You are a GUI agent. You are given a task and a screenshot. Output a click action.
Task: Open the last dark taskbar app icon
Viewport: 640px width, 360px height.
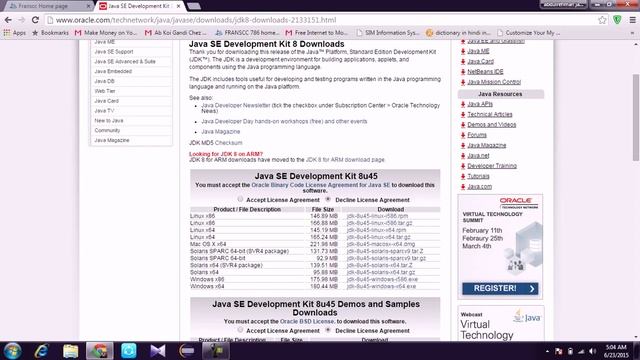click(216, 351)
